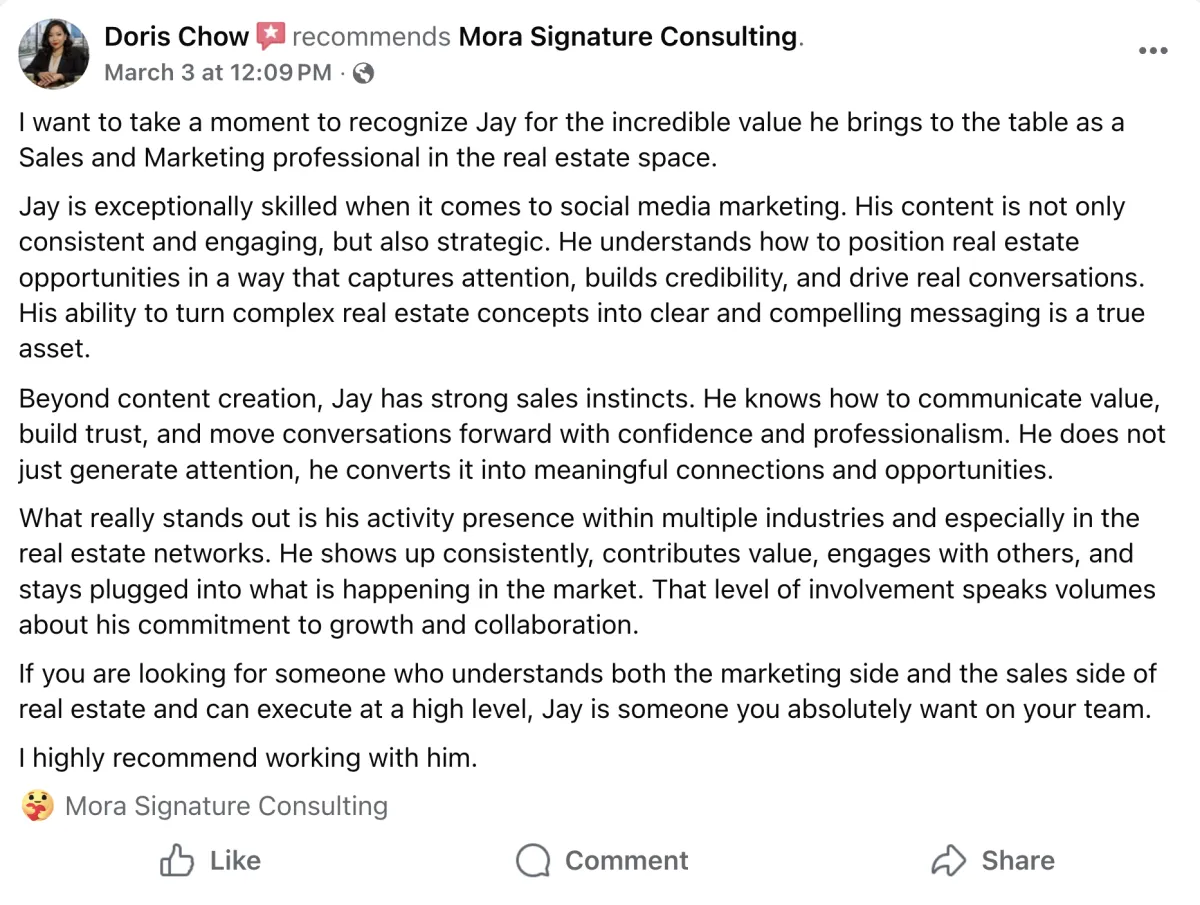Click the red star recommendation badge
Screen dimensions: 1200x905
270,37
